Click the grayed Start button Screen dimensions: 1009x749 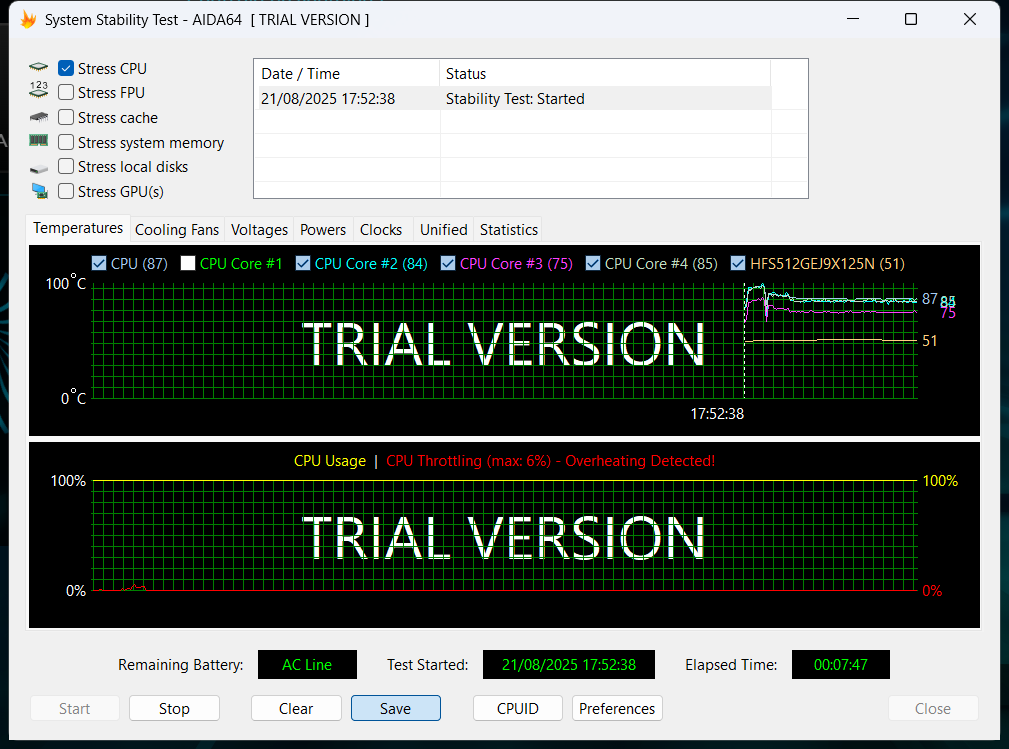75,708
